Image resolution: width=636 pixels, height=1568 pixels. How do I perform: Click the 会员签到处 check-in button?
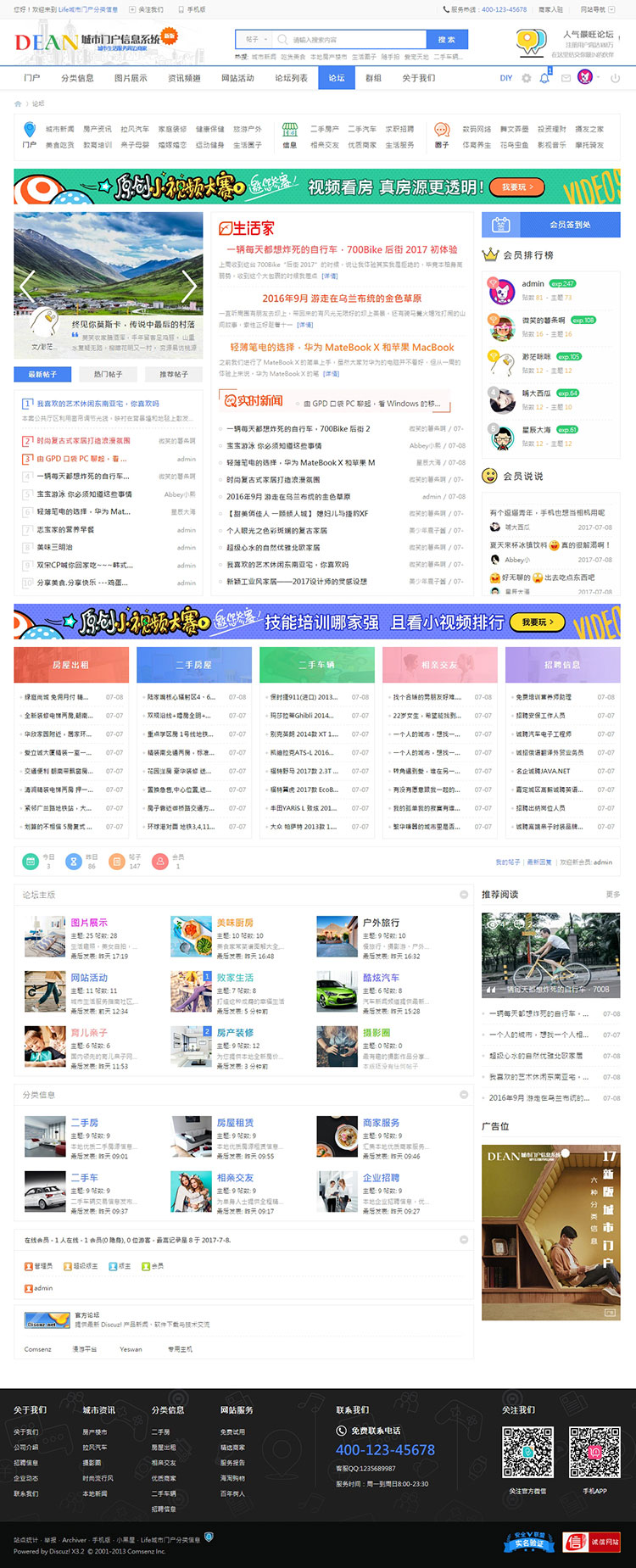click(551, 225)
